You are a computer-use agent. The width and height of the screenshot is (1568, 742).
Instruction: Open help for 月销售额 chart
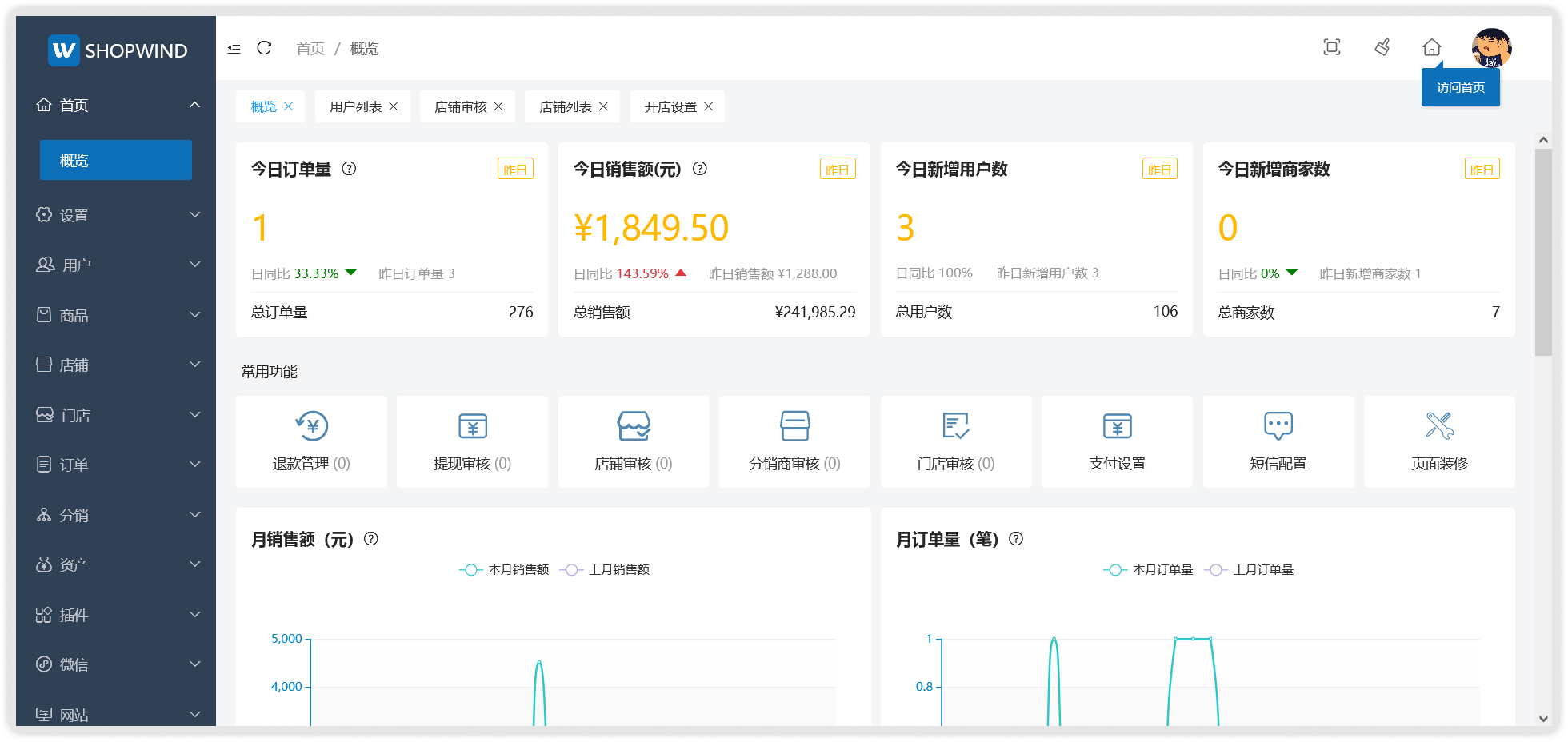tap(371, 539)
